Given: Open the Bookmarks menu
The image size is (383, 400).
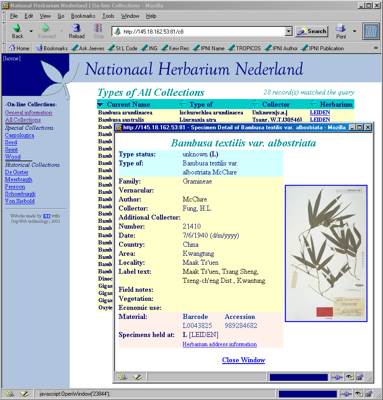Looking at the screenshot, I should (x=83, y=16).
